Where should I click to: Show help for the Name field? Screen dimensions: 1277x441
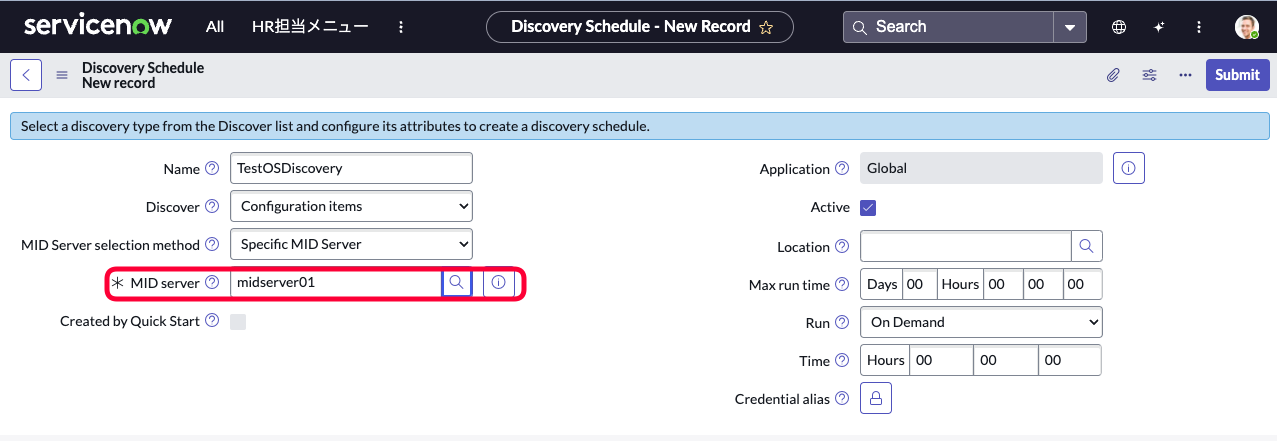tap(212, 168)
